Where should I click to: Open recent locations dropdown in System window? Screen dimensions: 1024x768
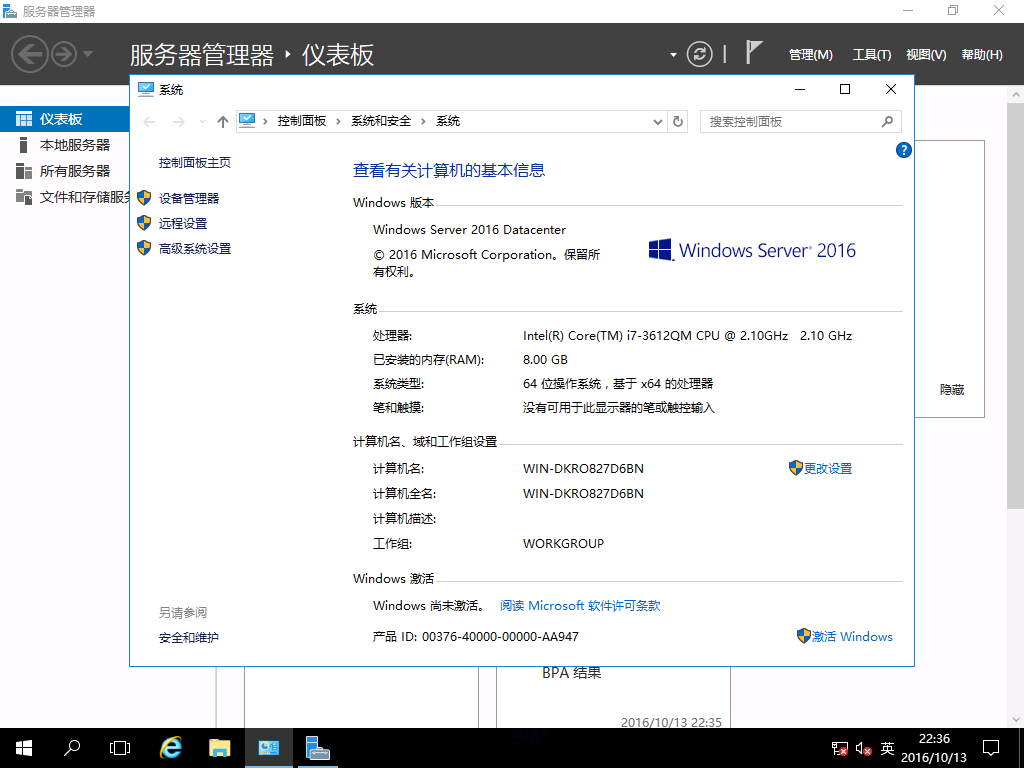click(x=202, y=121)
